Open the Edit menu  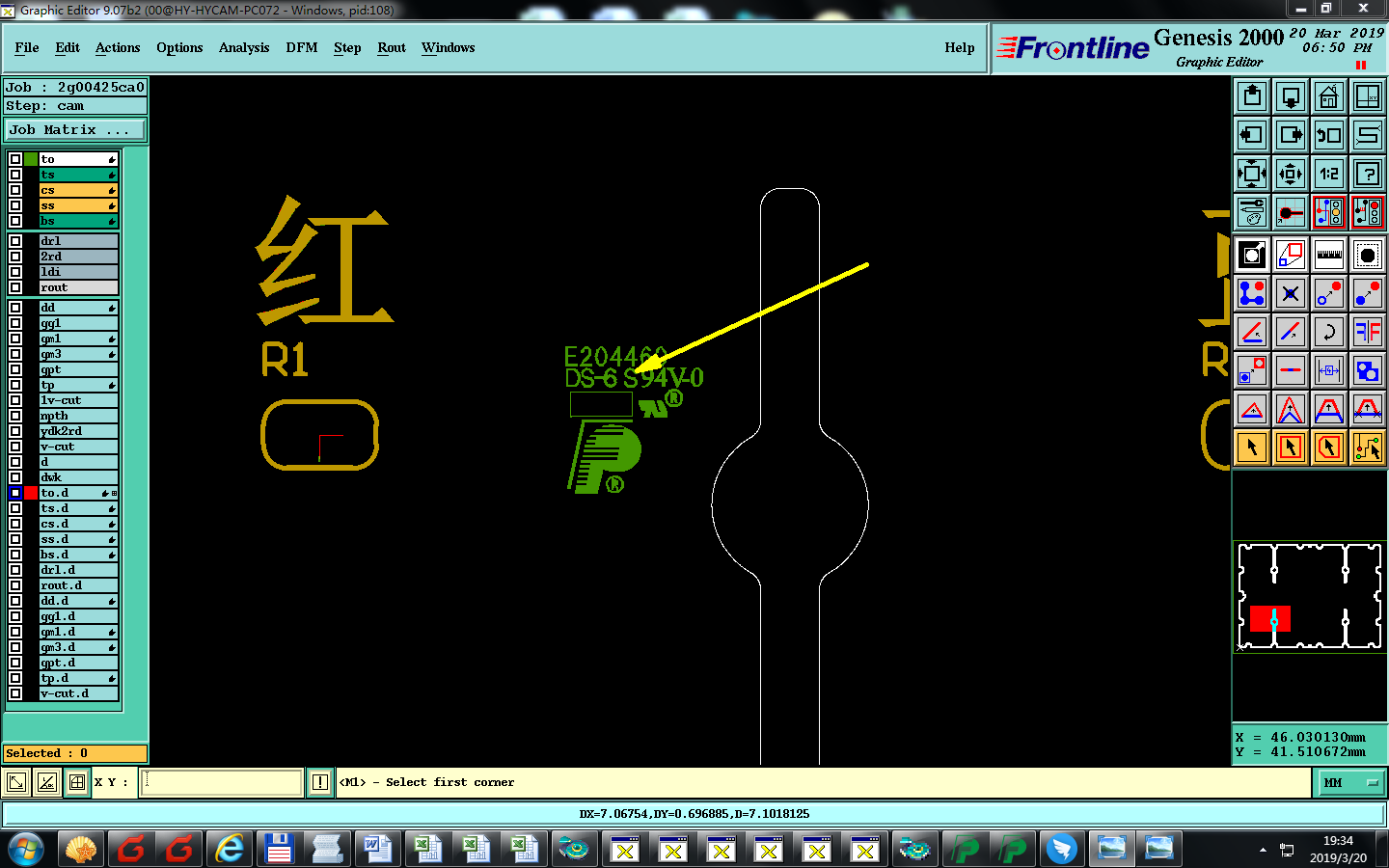[68, 47]
